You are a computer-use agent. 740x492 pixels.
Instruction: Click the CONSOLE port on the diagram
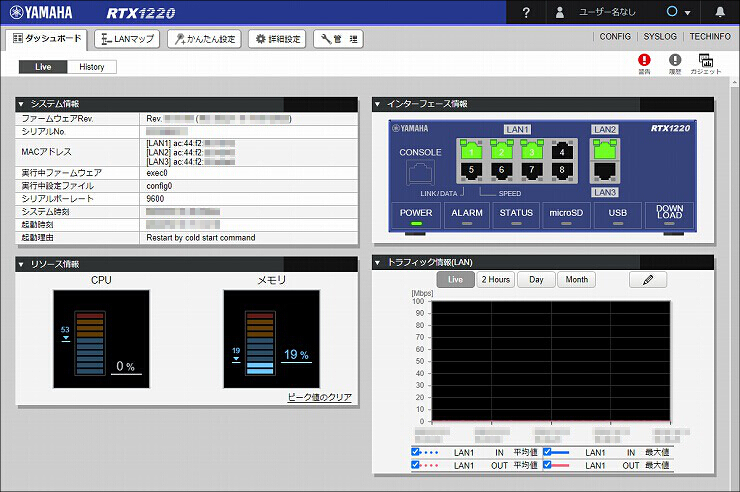[420, 172]
